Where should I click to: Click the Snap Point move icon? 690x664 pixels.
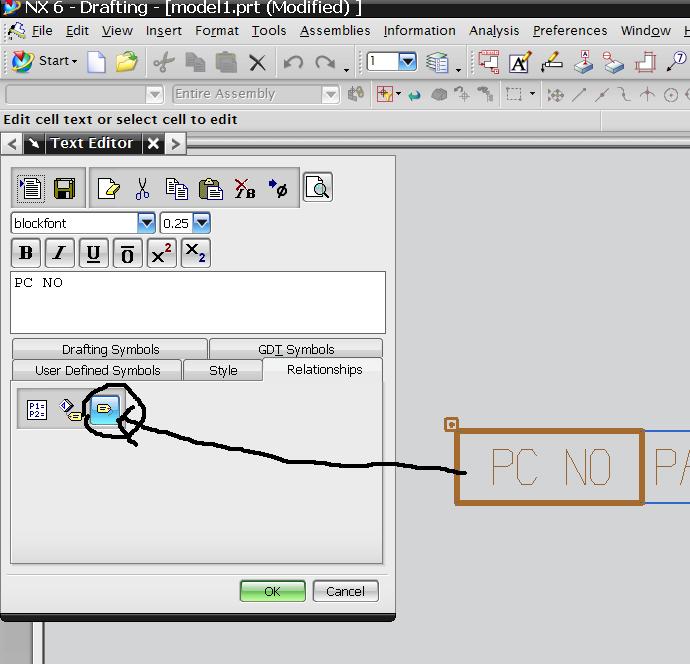point(555,95)
